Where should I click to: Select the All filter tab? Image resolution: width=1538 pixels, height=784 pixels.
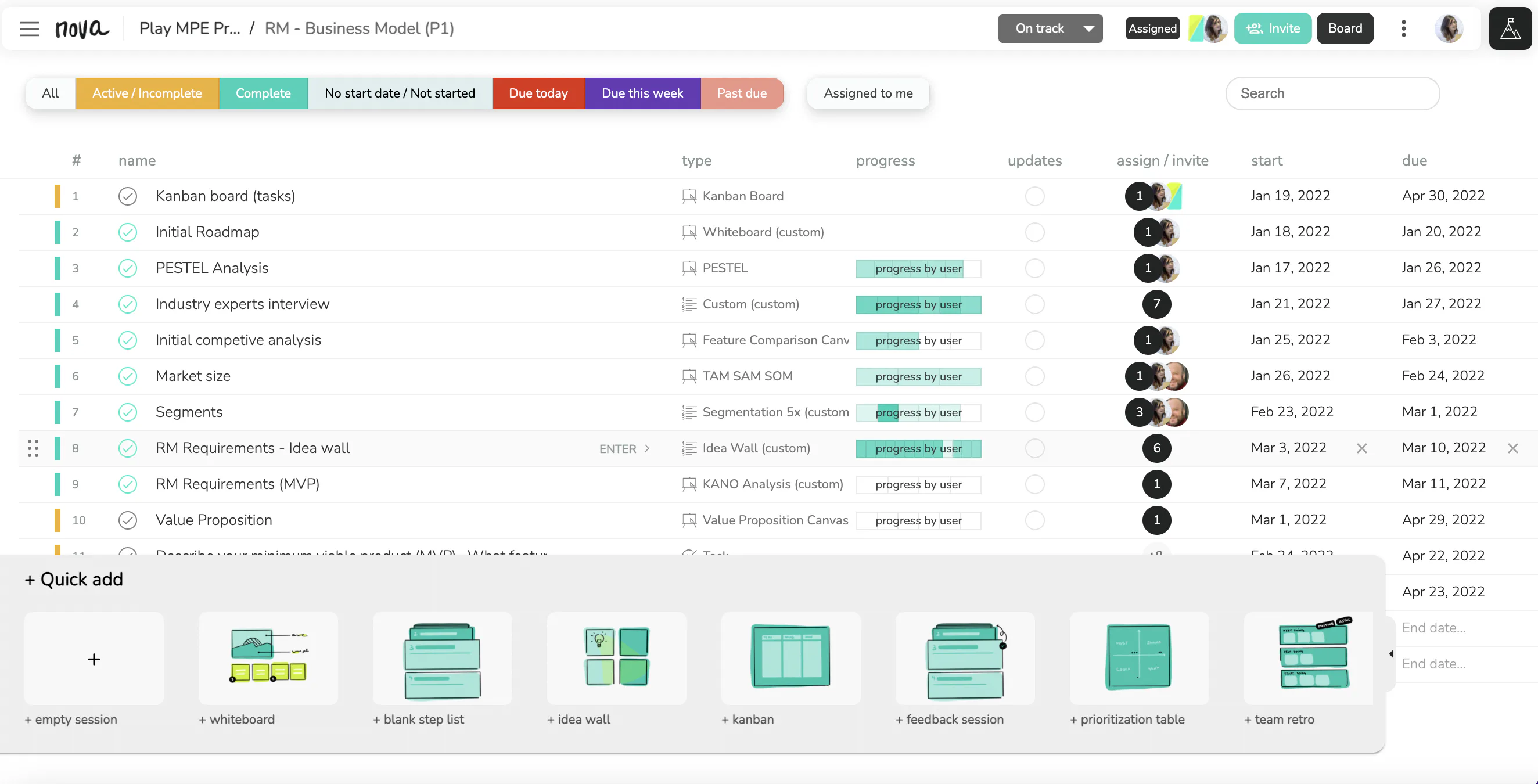[50, 93]
